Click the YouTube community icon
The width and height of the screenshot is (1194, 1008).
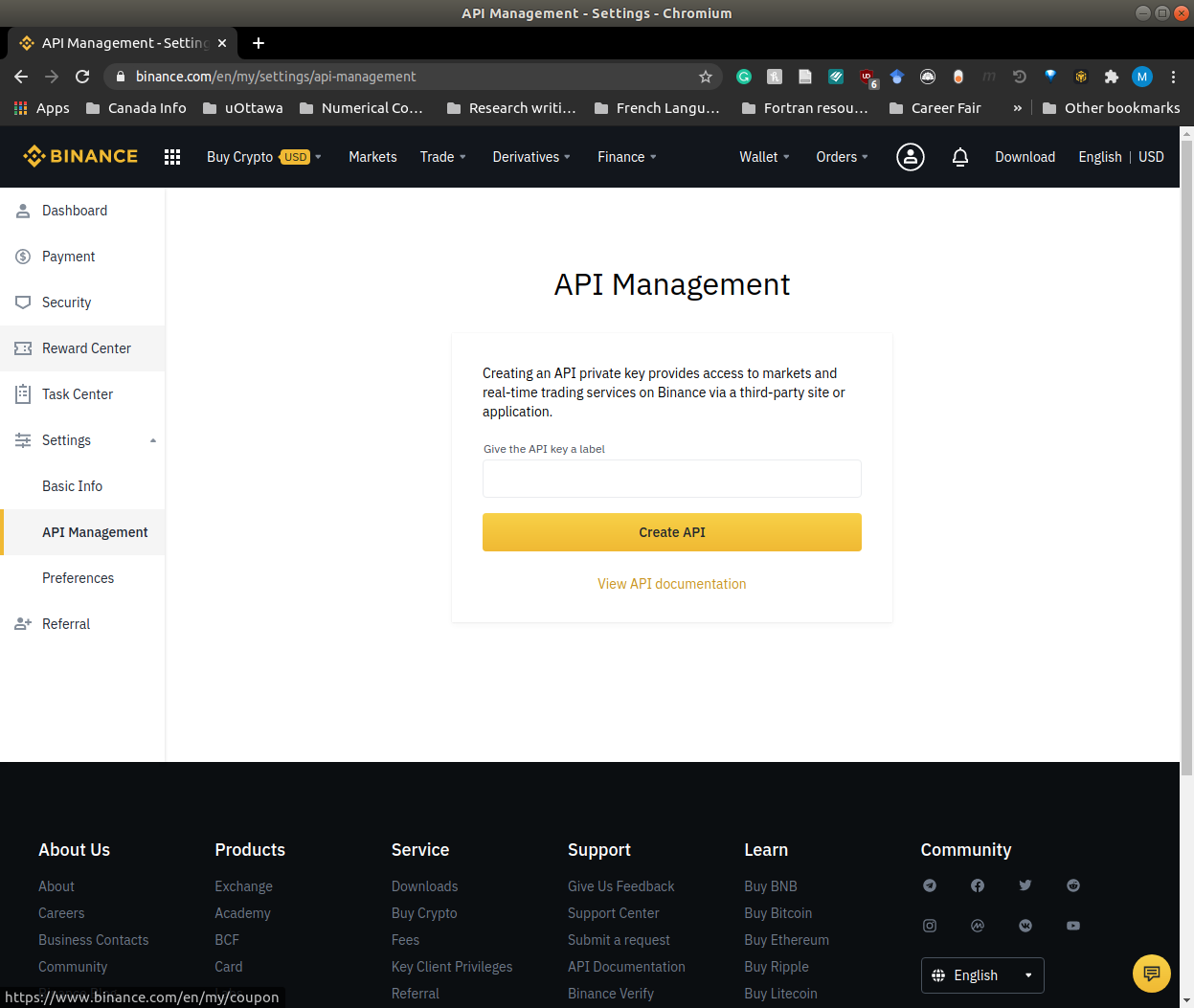(x=1073, y=926)
